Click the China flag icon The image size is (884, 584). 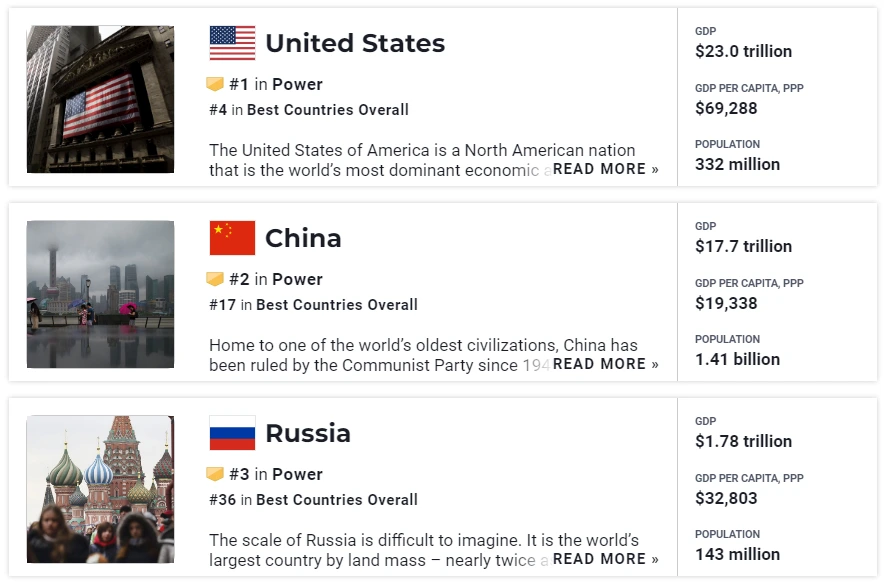pos(232,238)
